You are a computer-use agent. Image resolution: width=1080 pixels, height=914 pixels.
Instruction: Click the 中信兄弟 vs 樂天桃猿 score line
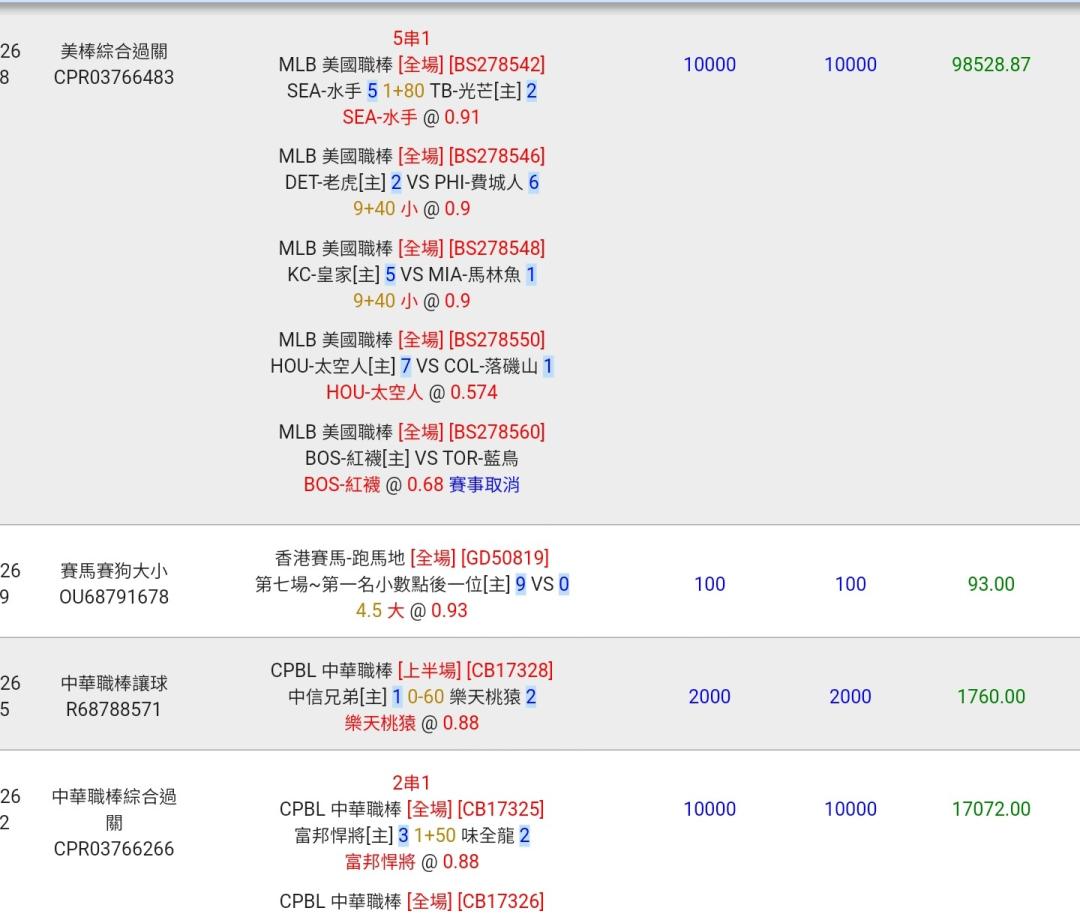pos(411,696)
